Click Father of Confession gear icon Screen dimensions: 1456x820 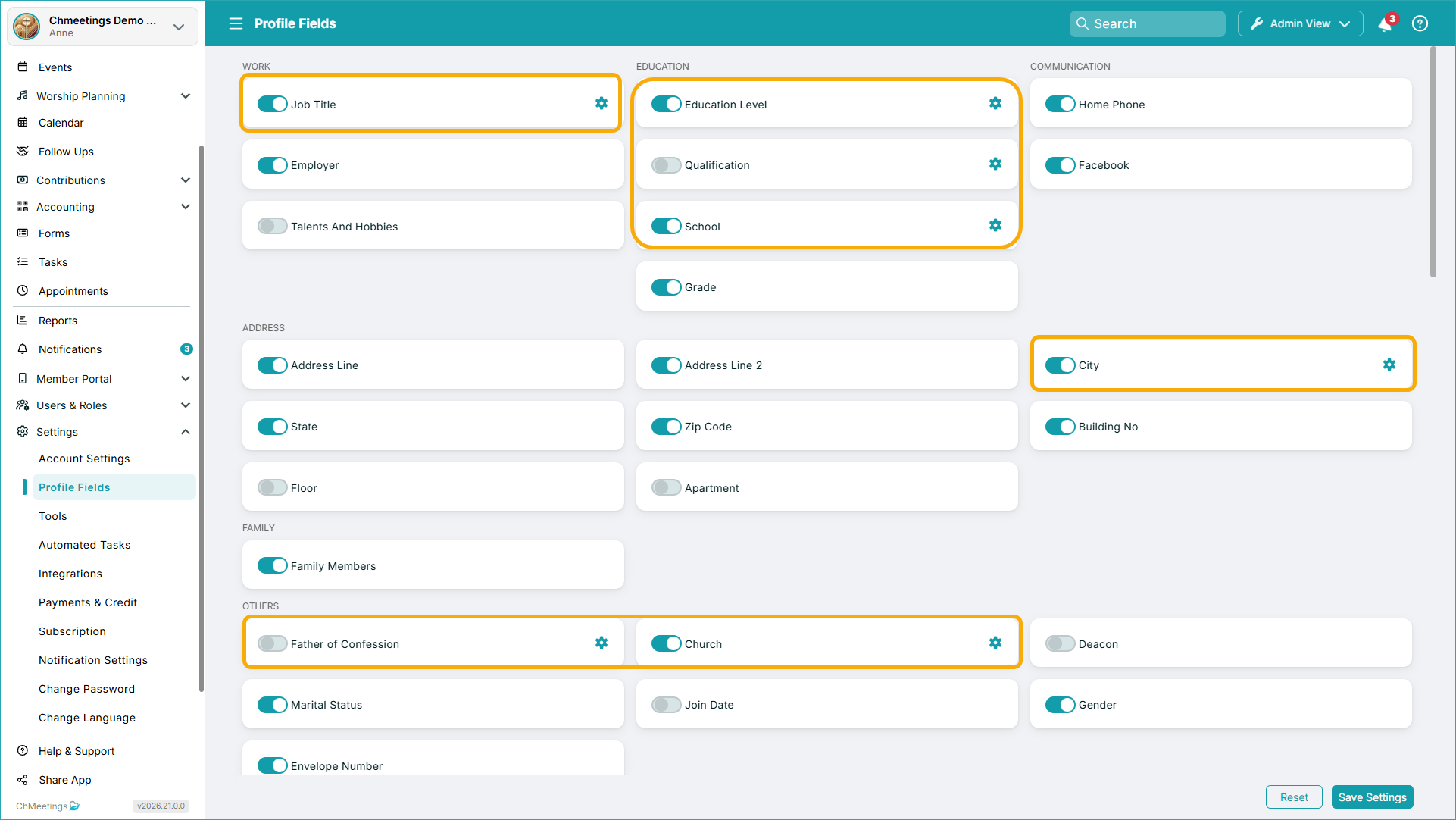click(x=601, y=643)
